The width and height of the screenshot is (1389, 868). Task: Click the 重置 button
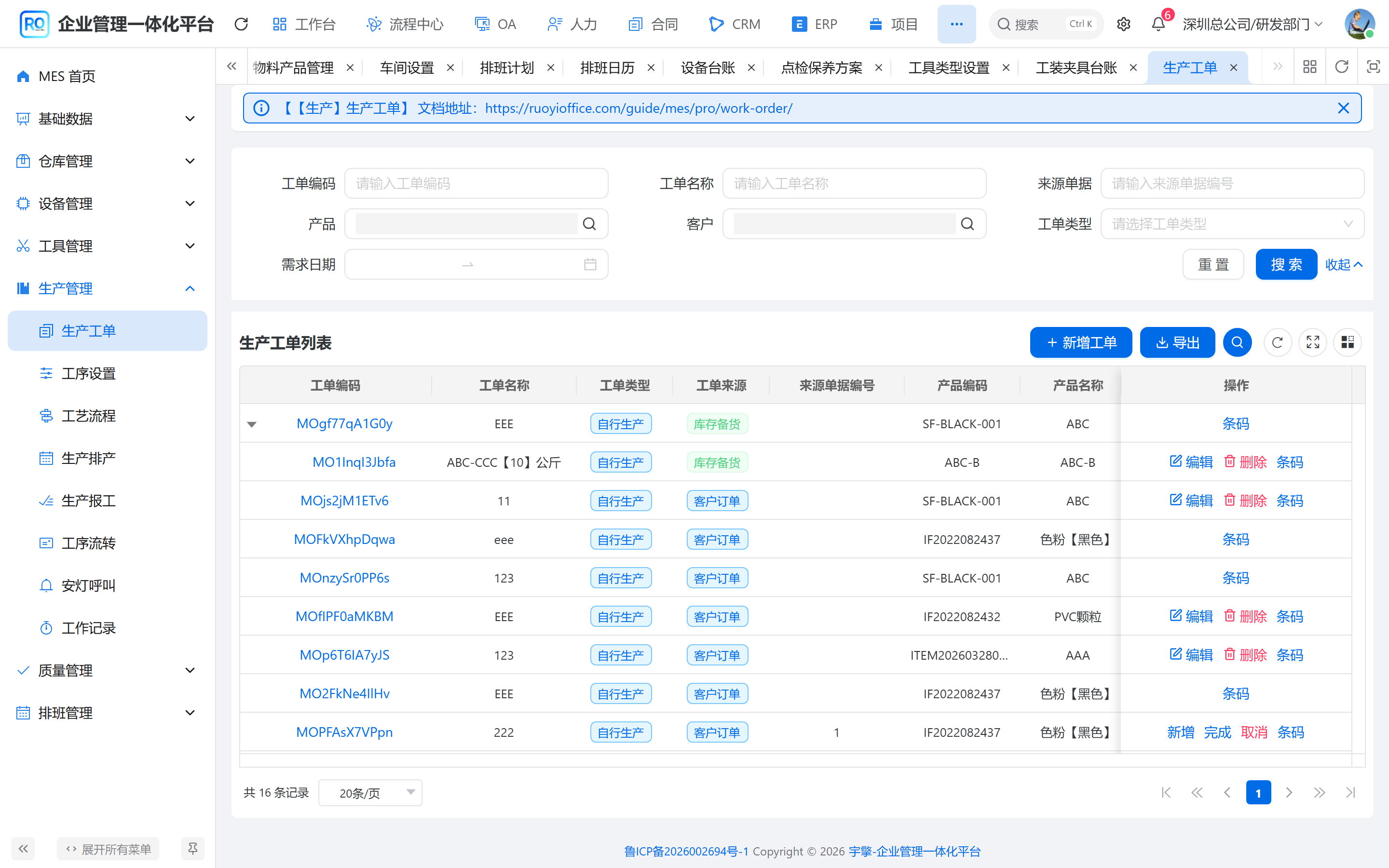(x=1213, y=265)
